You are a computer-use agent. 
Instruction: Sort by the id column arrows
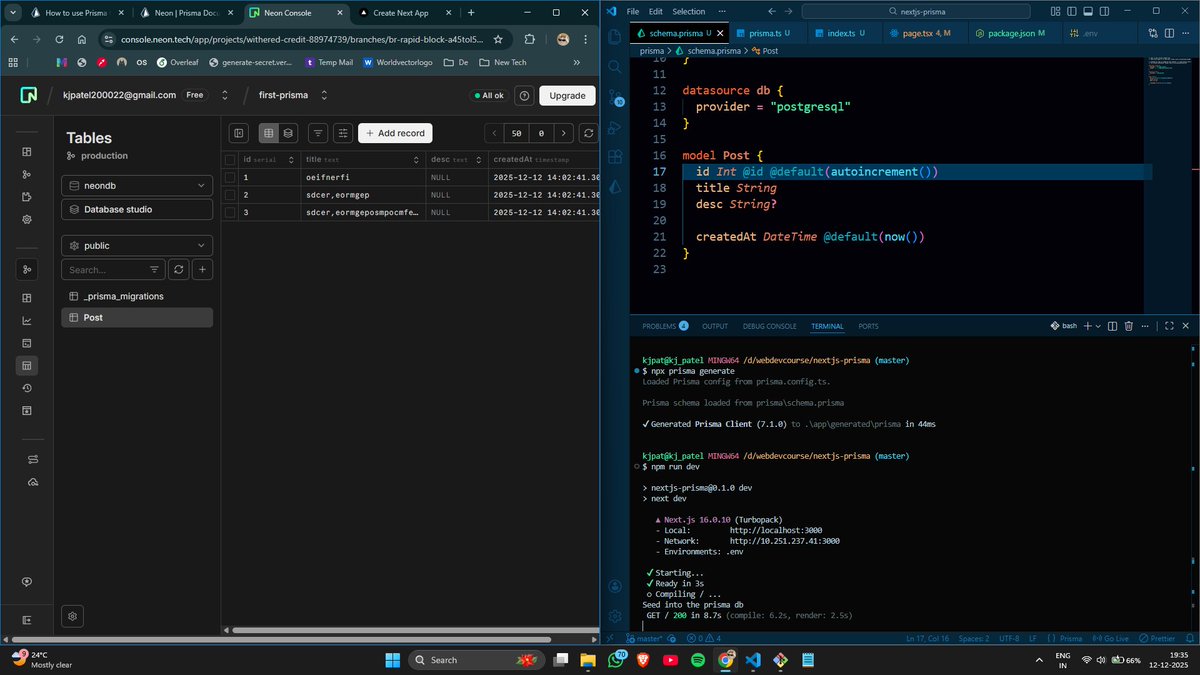click(x=291, y=160)
